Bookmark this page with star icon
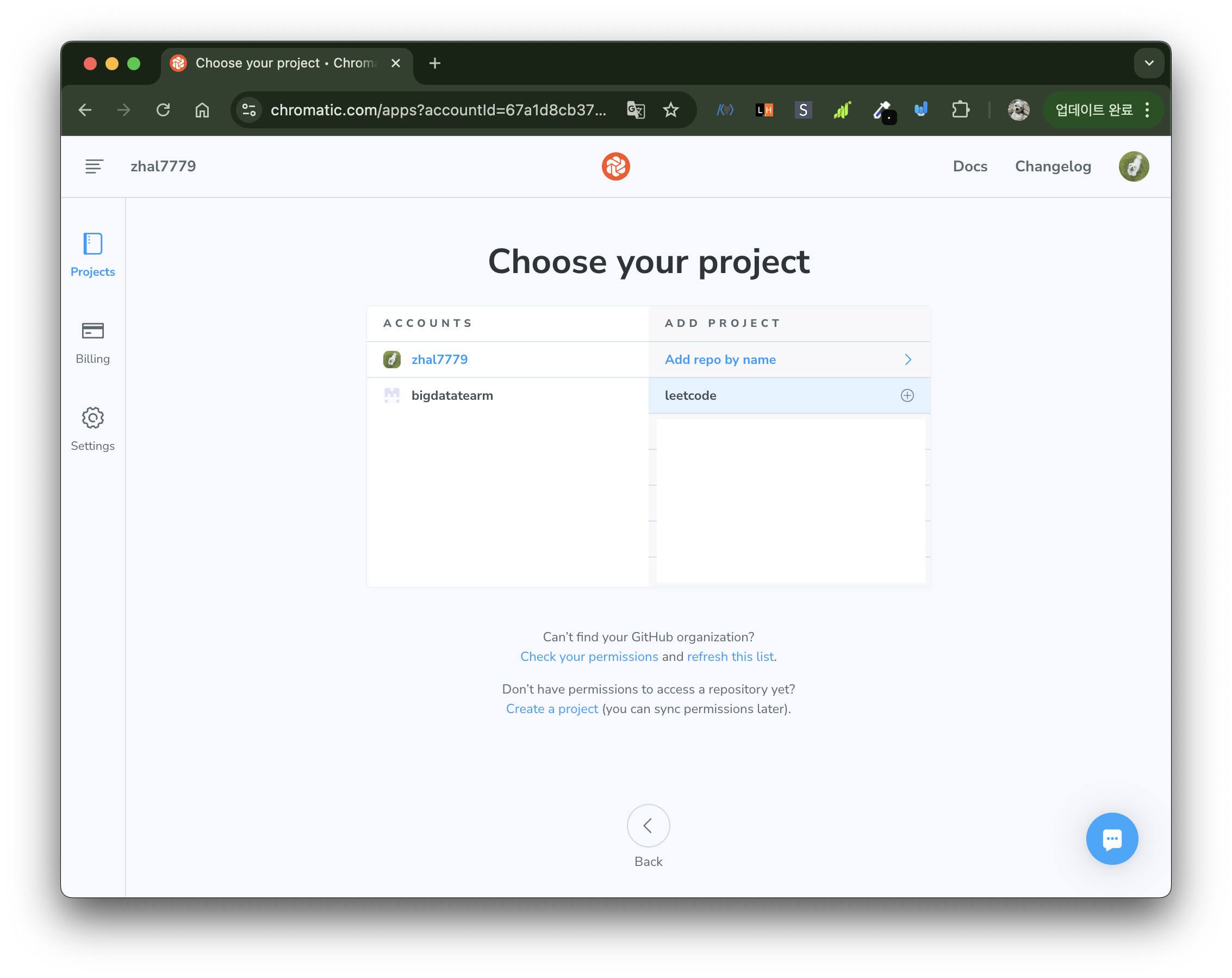Image resolution: width=1232 pixels, height=978 pixels. (671, 110)
